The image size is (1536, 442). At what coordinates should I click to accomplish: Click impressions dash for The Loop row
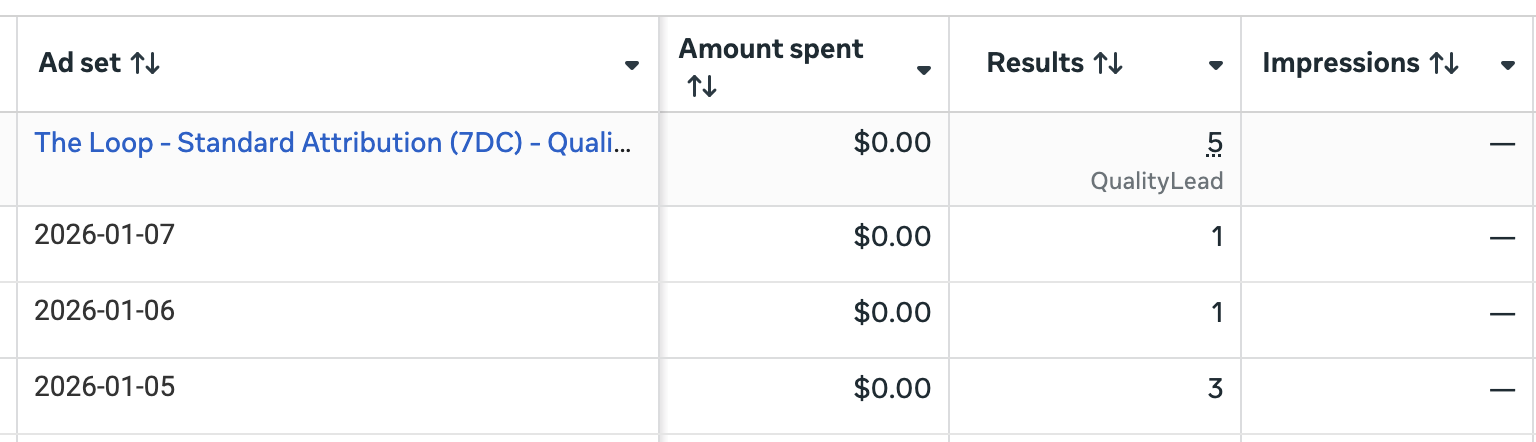[1501, 144]
